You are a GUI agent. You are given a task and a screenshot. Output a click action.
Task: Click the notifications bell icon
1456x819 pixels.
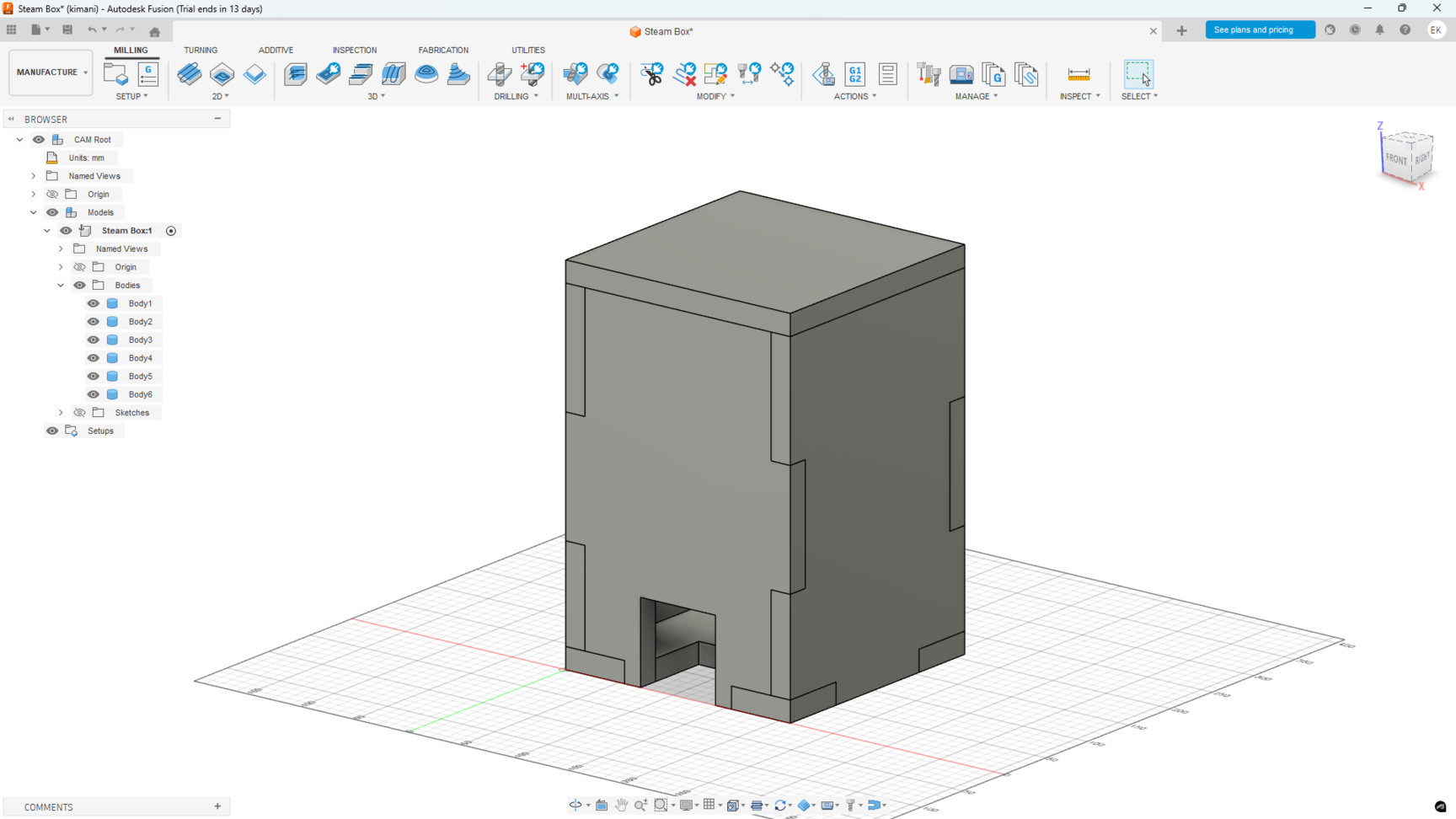click(1380, 30)
